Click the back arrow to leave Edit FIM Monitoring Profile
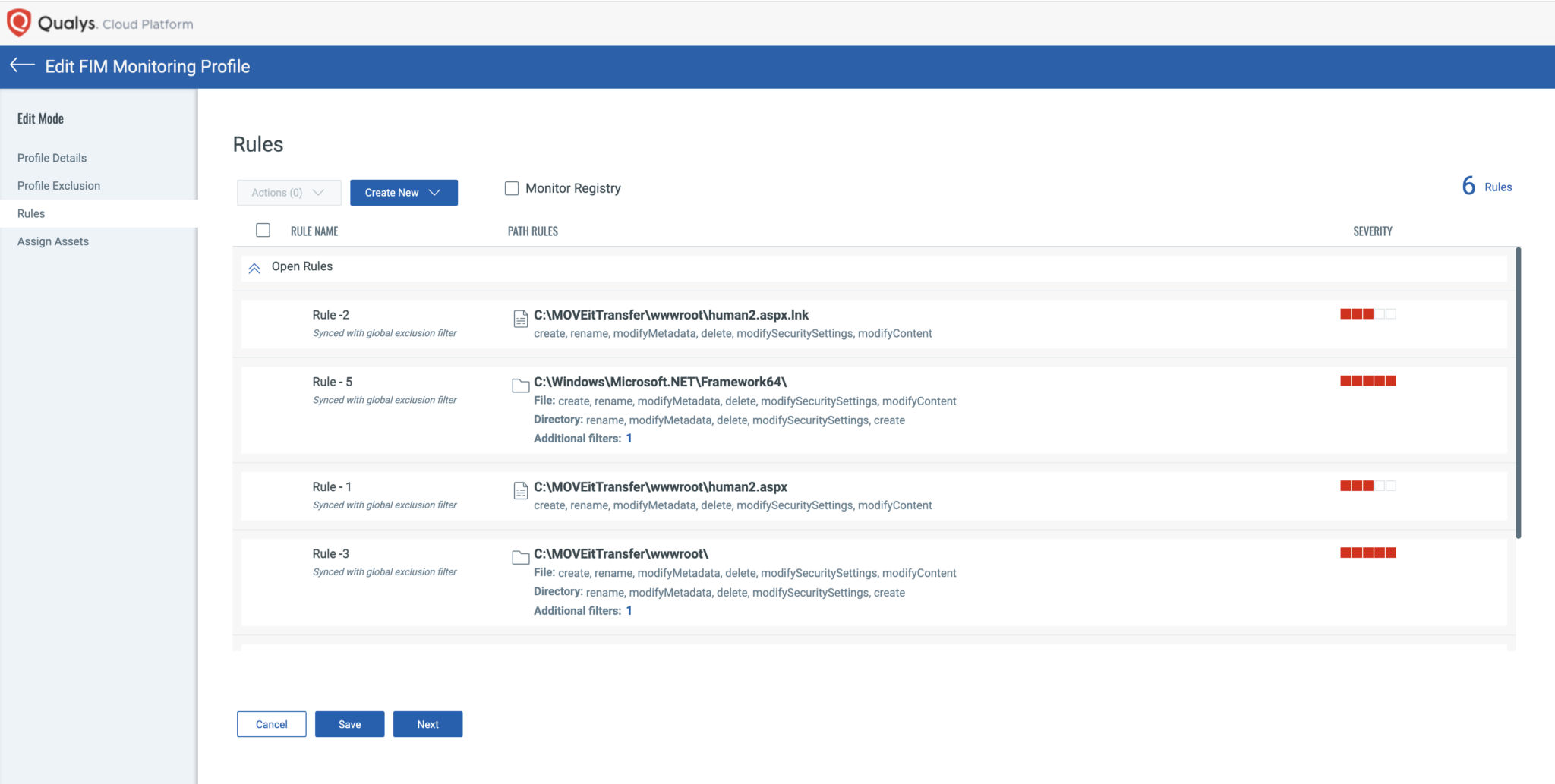 [21, 67]
